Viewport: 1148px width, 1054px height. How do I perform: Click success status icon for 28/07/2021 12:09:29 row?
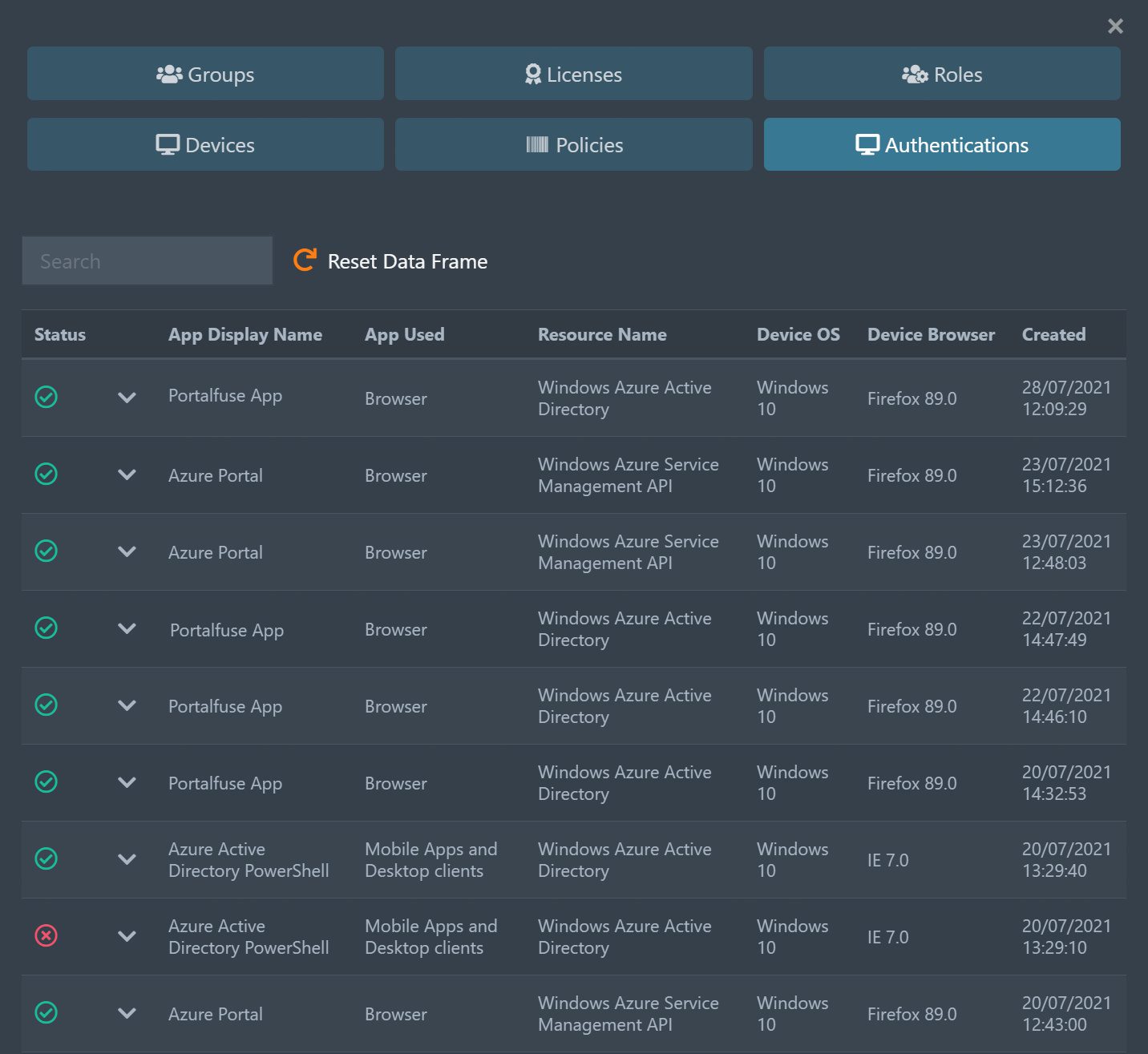click(x=46, y=397)
